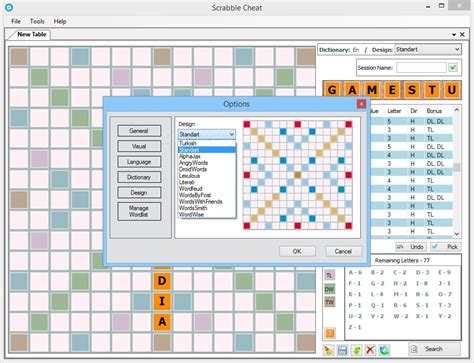Open the Tools menu
This screenshot has height=363, width=474.
pyautogui.click(x=37, y=21)
